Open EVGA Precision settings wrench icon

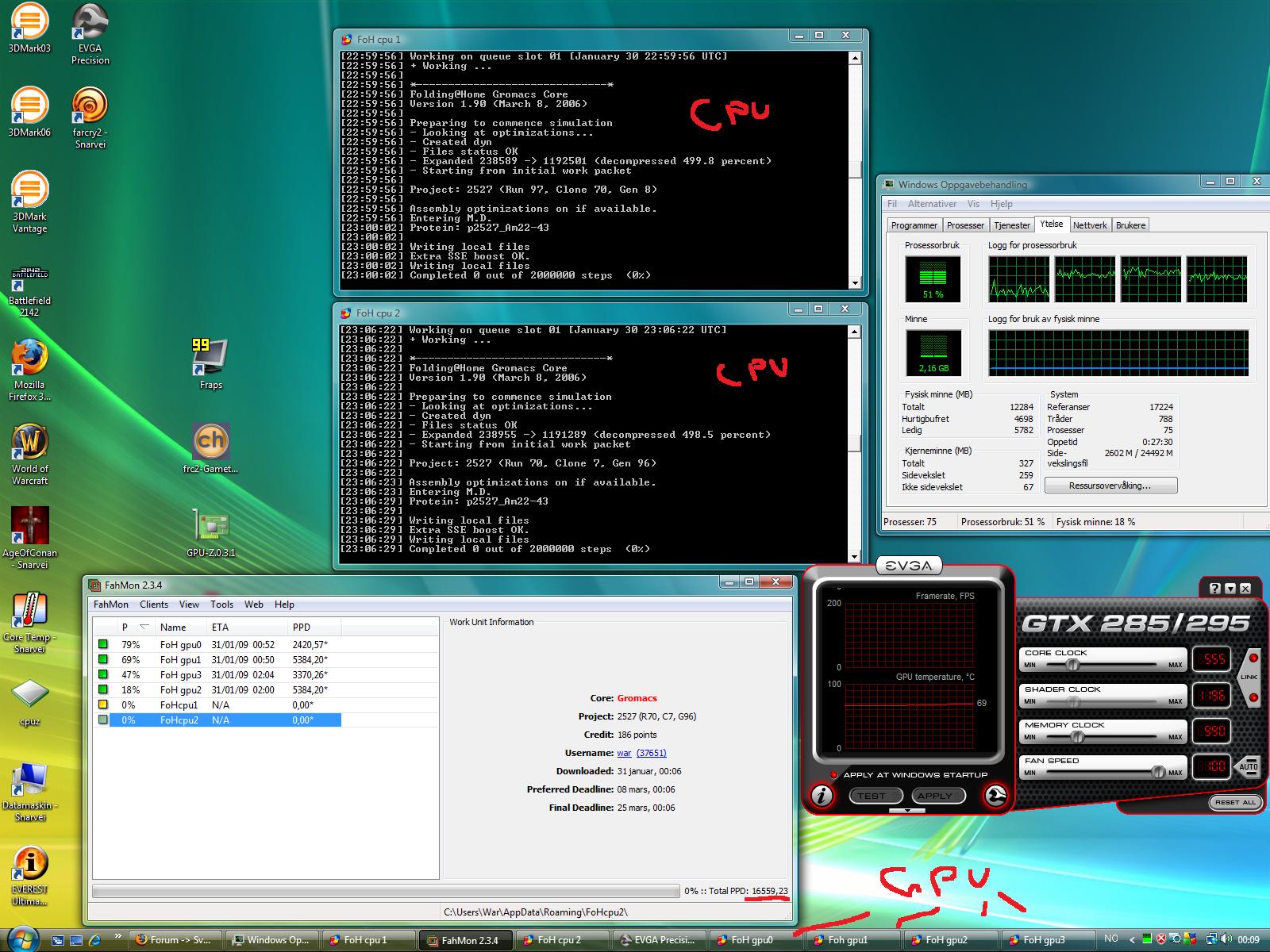pyautogui.click(x=996, y=795)
